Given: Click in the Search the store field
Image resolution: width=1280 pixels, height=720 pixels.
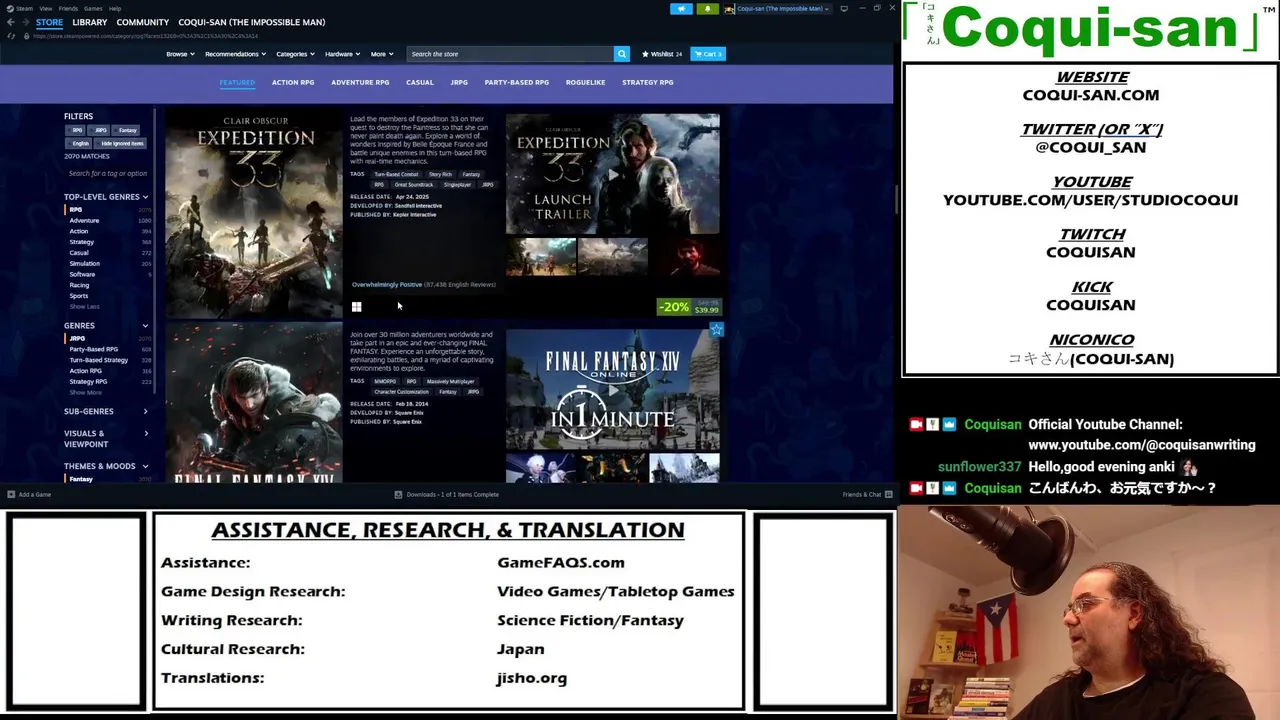Looking at the screenshot, I should coord(510,54).
